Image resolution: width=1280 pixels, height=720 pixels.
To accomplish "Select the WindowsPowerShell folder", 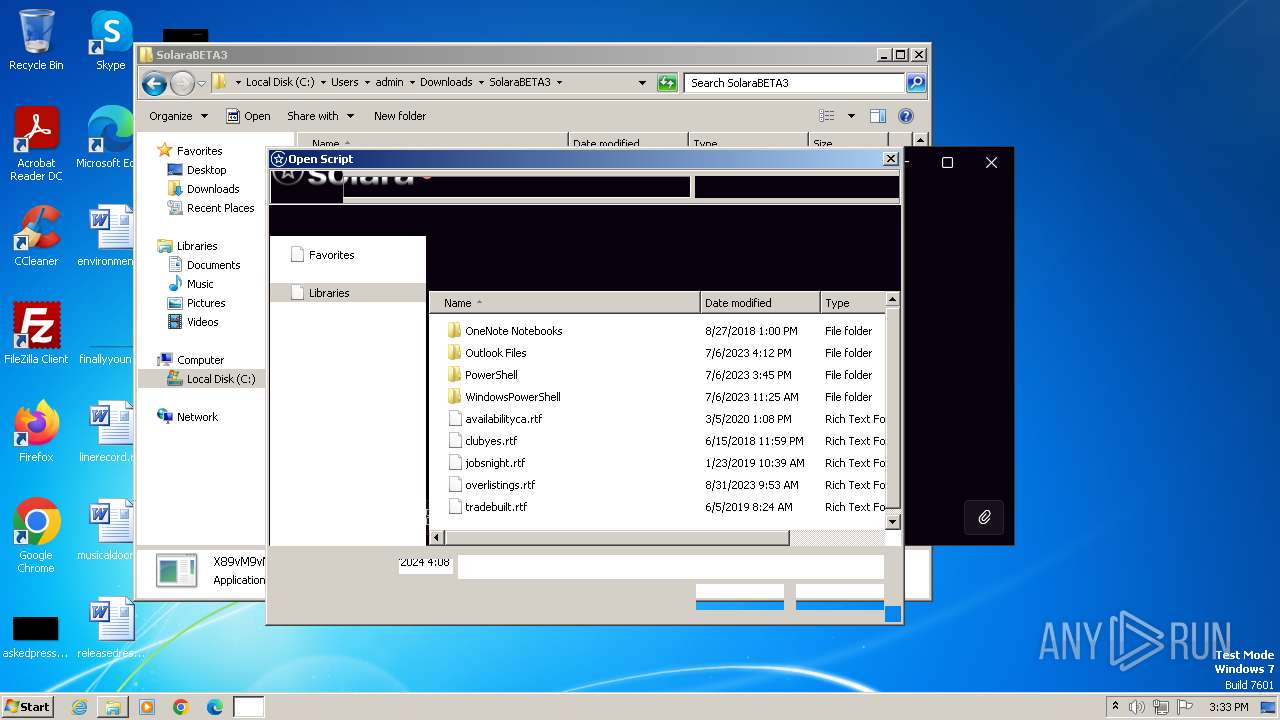I will point(512,397).
